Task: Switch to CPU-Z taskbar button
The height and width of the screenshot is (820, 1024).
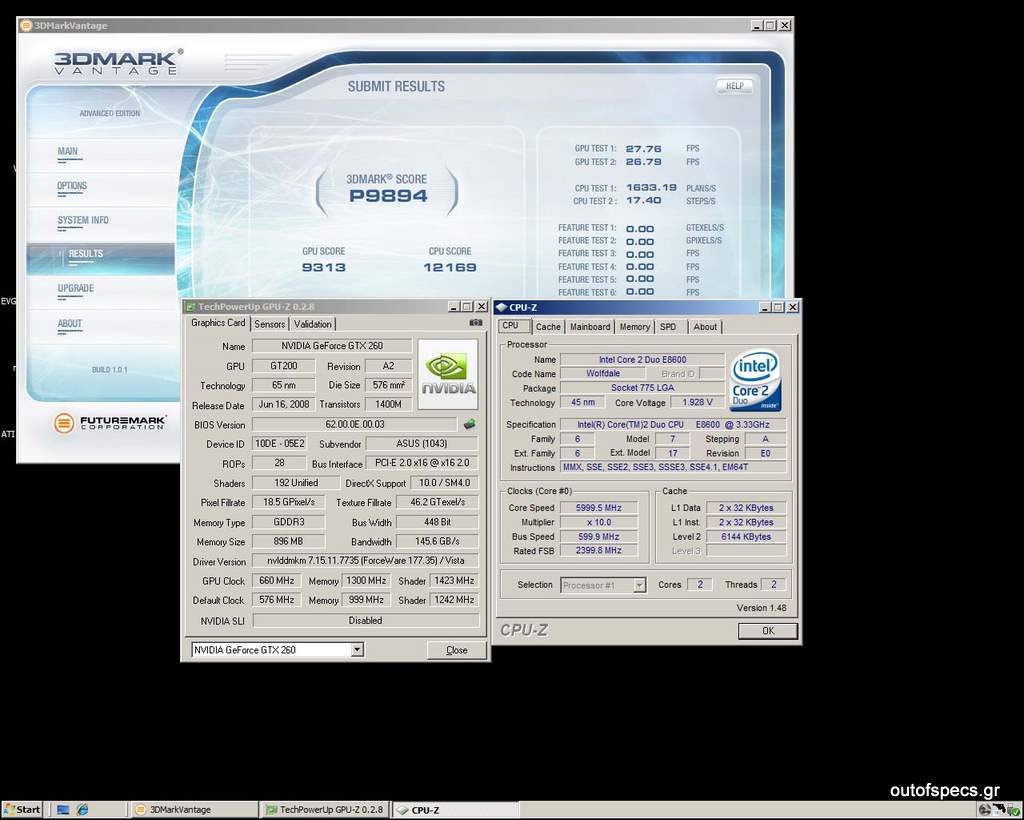Action: (x=455, y=810)
